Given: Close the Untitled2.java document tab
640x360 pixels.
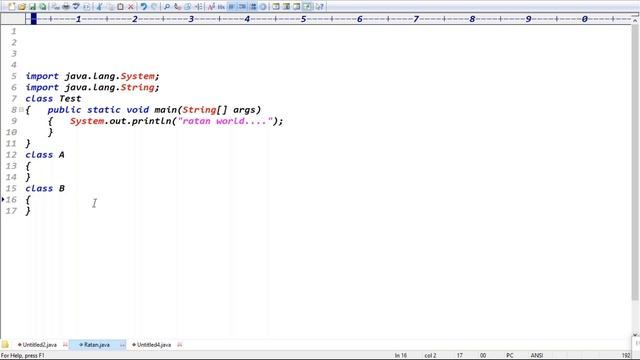Looking at the screenshot, I should pos(65,345).
